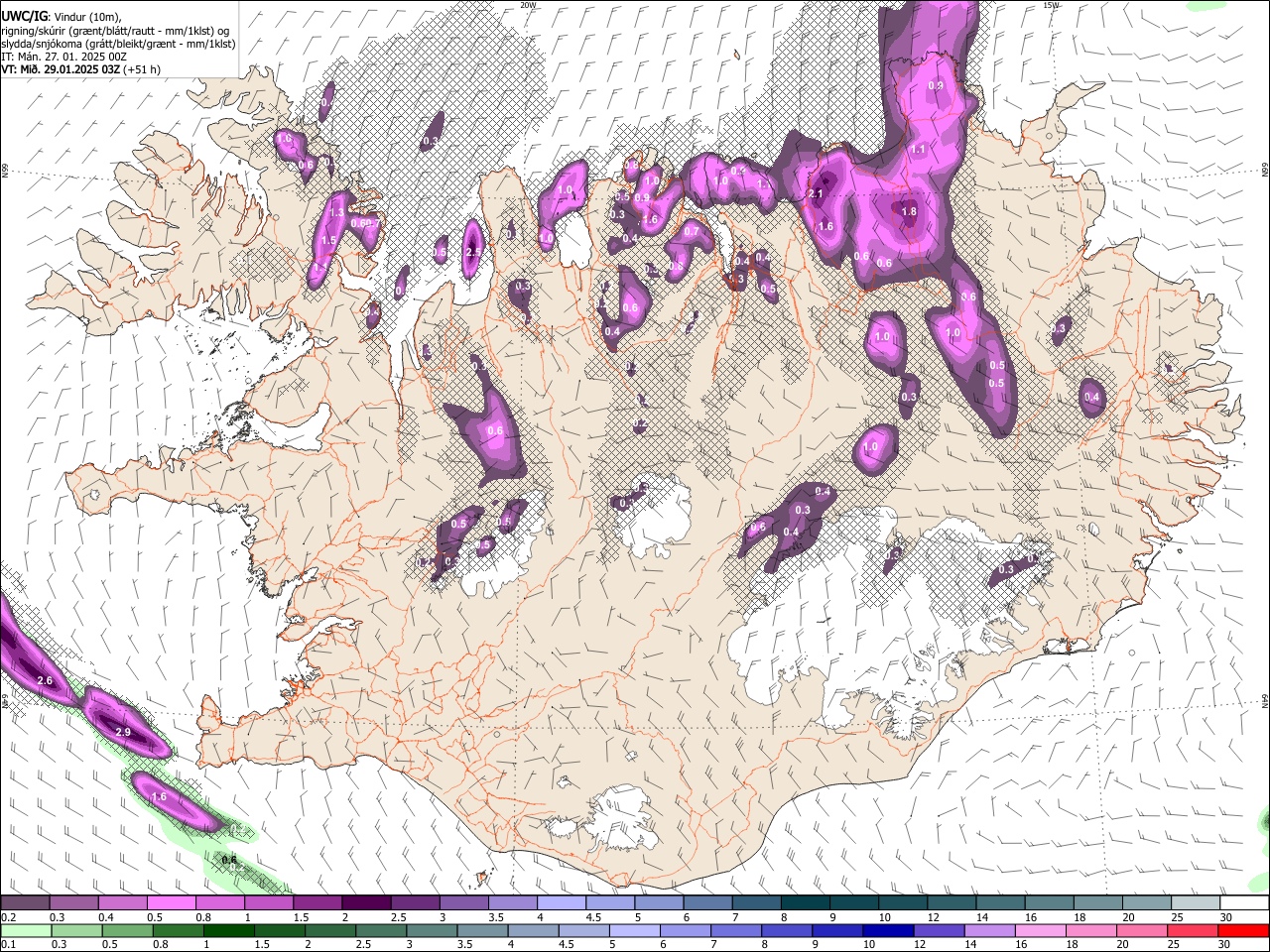Click the '15W' longitude label
Screen dimensions: 1270x952
(1051, 5)
